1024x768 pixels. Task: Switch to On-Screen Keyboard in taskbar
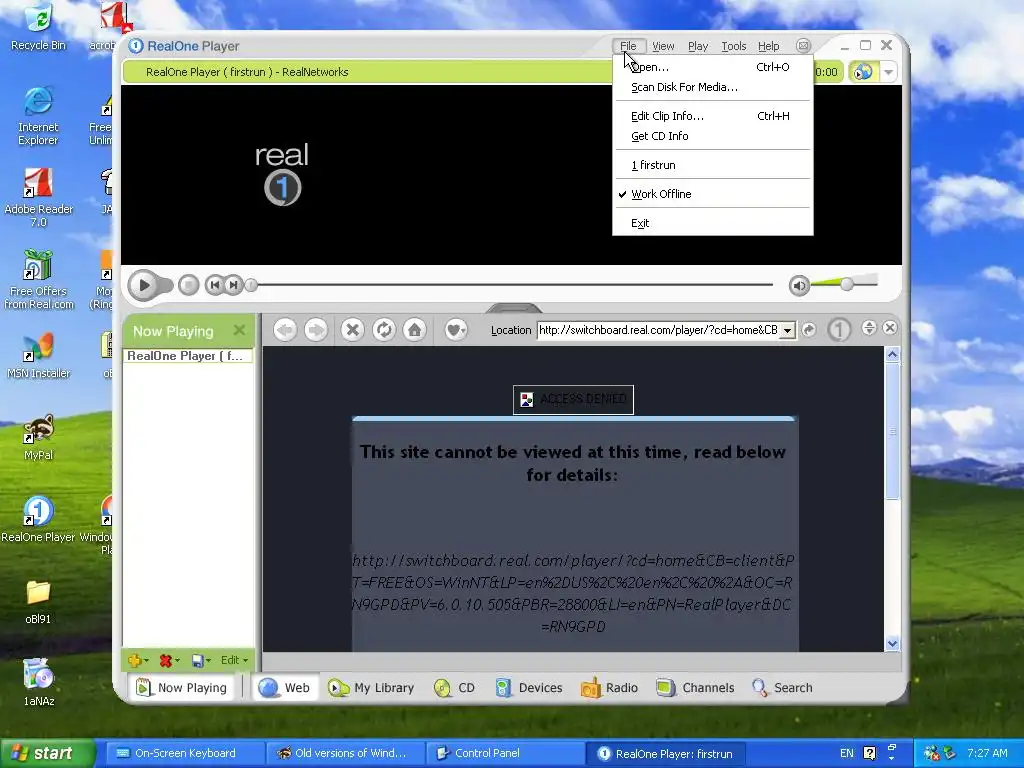tap(183, 753)
